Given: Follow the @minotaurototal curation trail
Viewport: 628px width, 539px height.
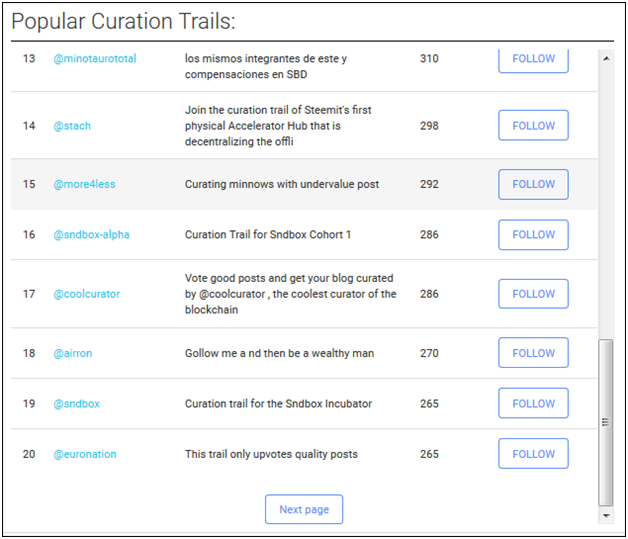Looking at the screenshot, I should [533, 59].
